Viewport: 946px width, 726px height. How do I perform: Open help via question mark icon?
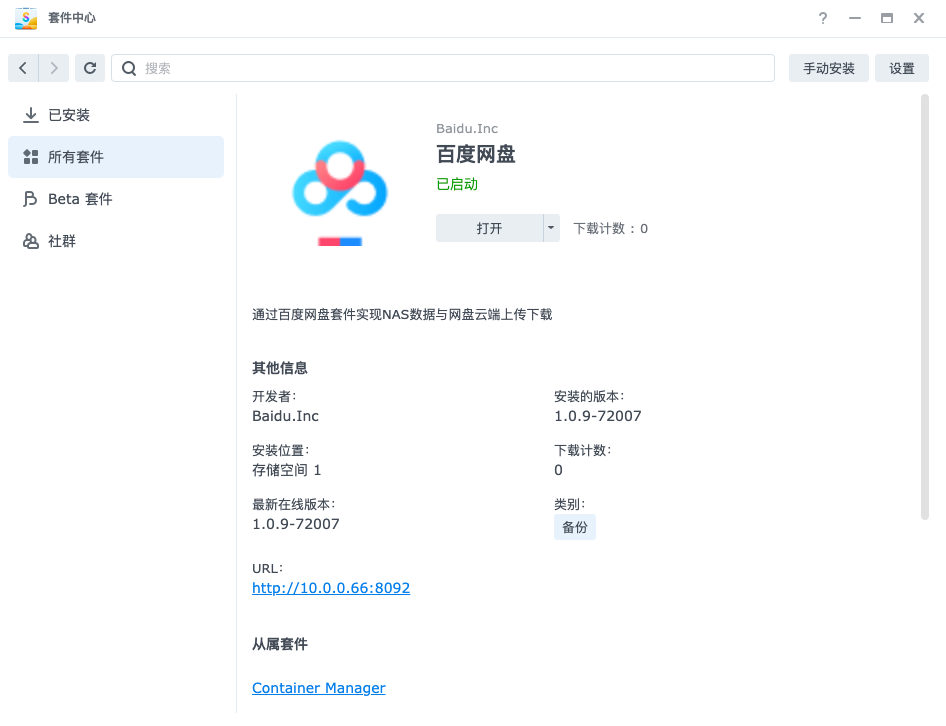click(x=823, y=18)
